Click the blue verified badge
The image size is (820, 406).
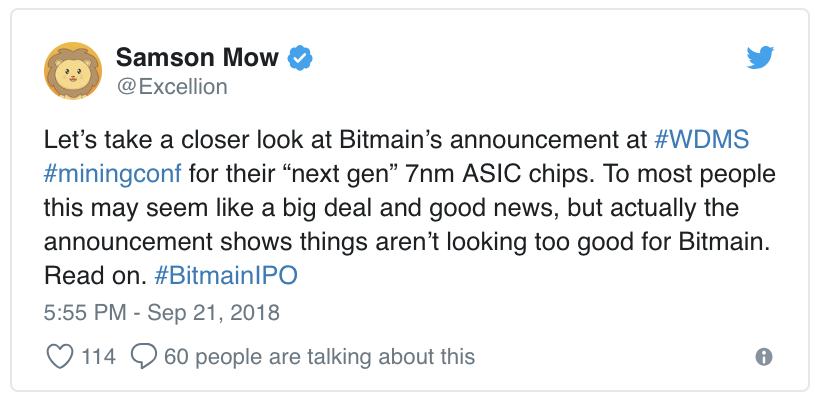(x=299, y=57)
